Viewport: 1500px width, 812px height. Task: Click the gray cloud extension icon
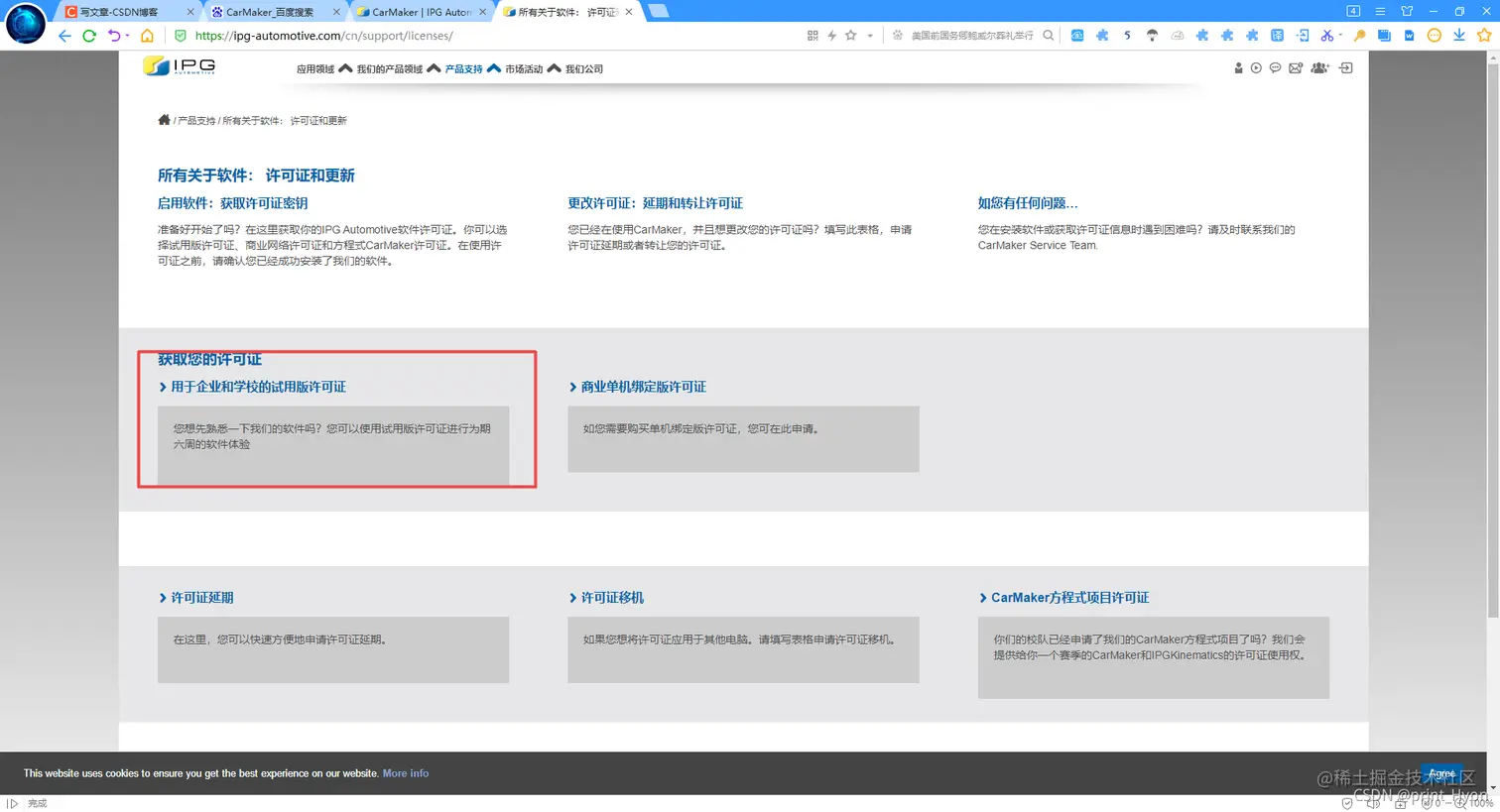(x=1177, y=36)
